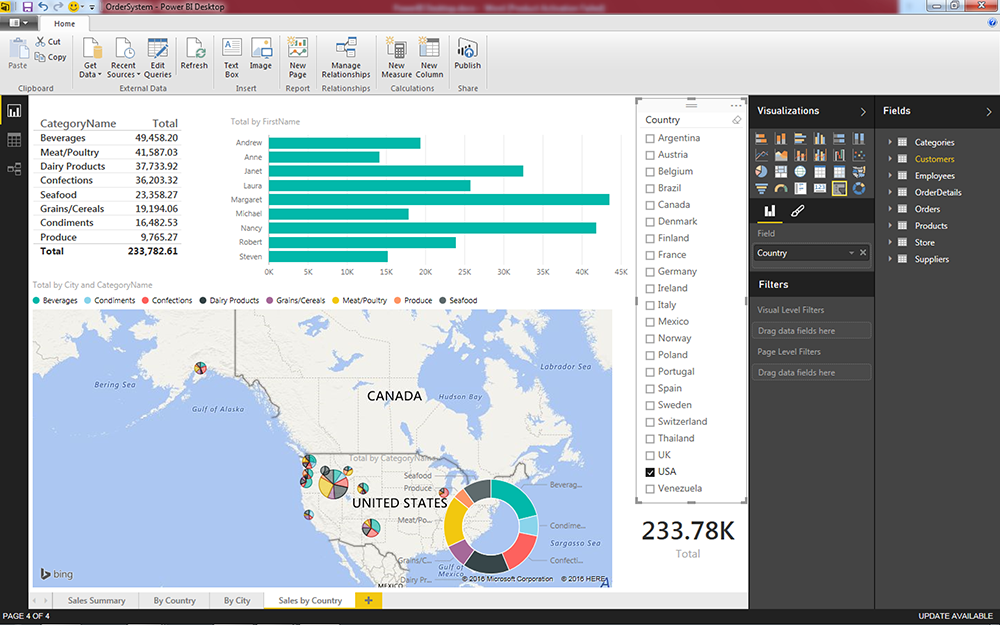Choose the pie chart visualization
Viewport: 1000px width, 625px height.
761,172
